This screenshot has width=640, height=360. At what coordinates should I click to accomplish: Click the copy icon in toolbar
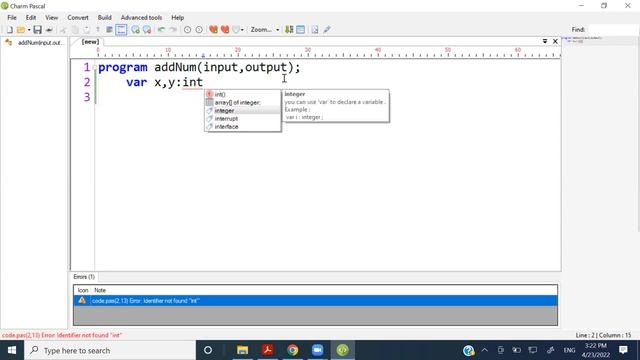point(75,30)
